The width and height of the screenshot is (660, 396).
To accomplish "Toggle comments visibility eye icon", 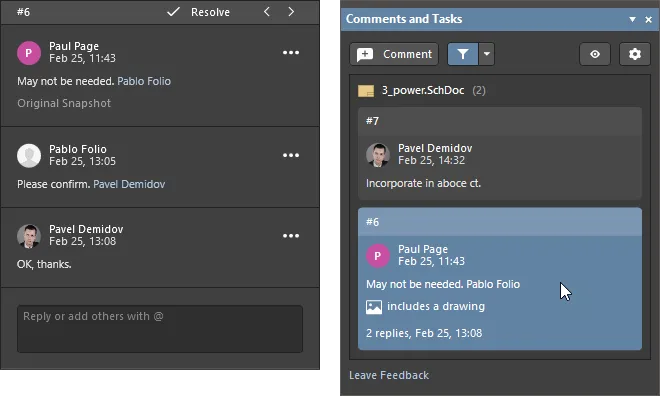I will (x=595, y=54).
